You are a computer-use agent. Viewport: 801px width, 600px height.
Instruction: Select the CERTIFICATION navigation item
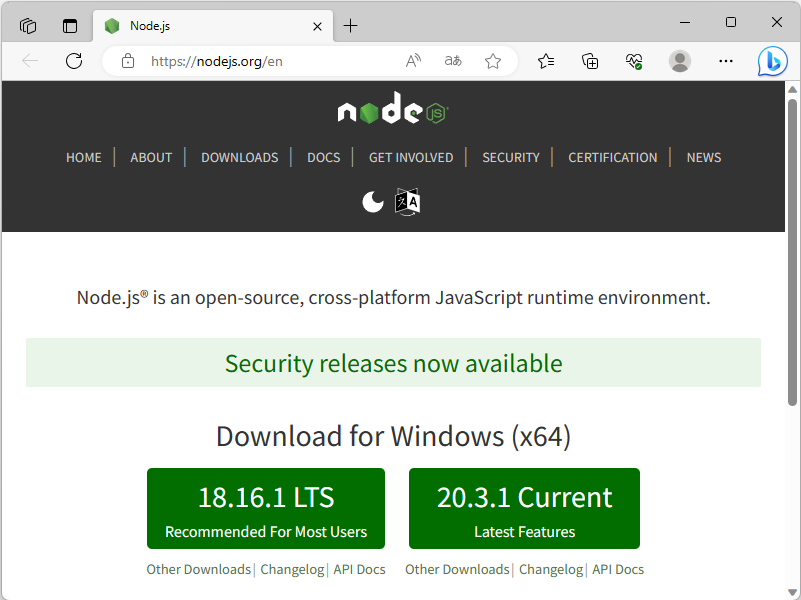click(x=612, y=157)
